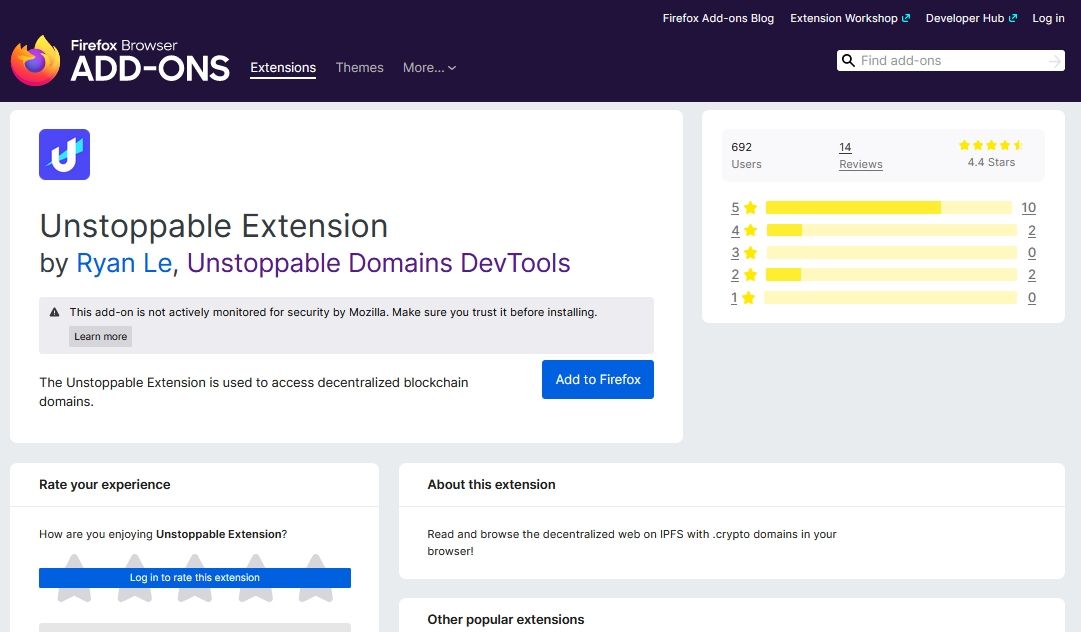The height and width of the screenshot is (632, 1081).
Task: Select the third rating star
Action: coord(194,596)
